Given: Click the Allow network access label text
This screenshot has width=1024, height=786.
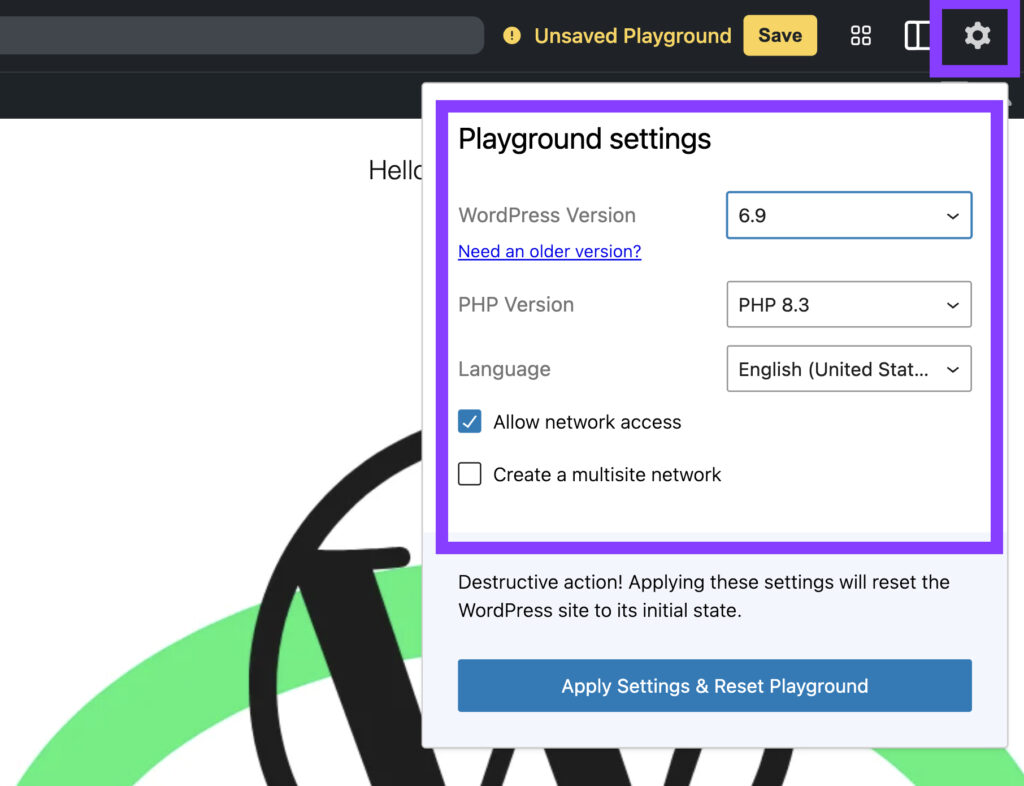Looking at the screenshot, I should tap(587, 422).
